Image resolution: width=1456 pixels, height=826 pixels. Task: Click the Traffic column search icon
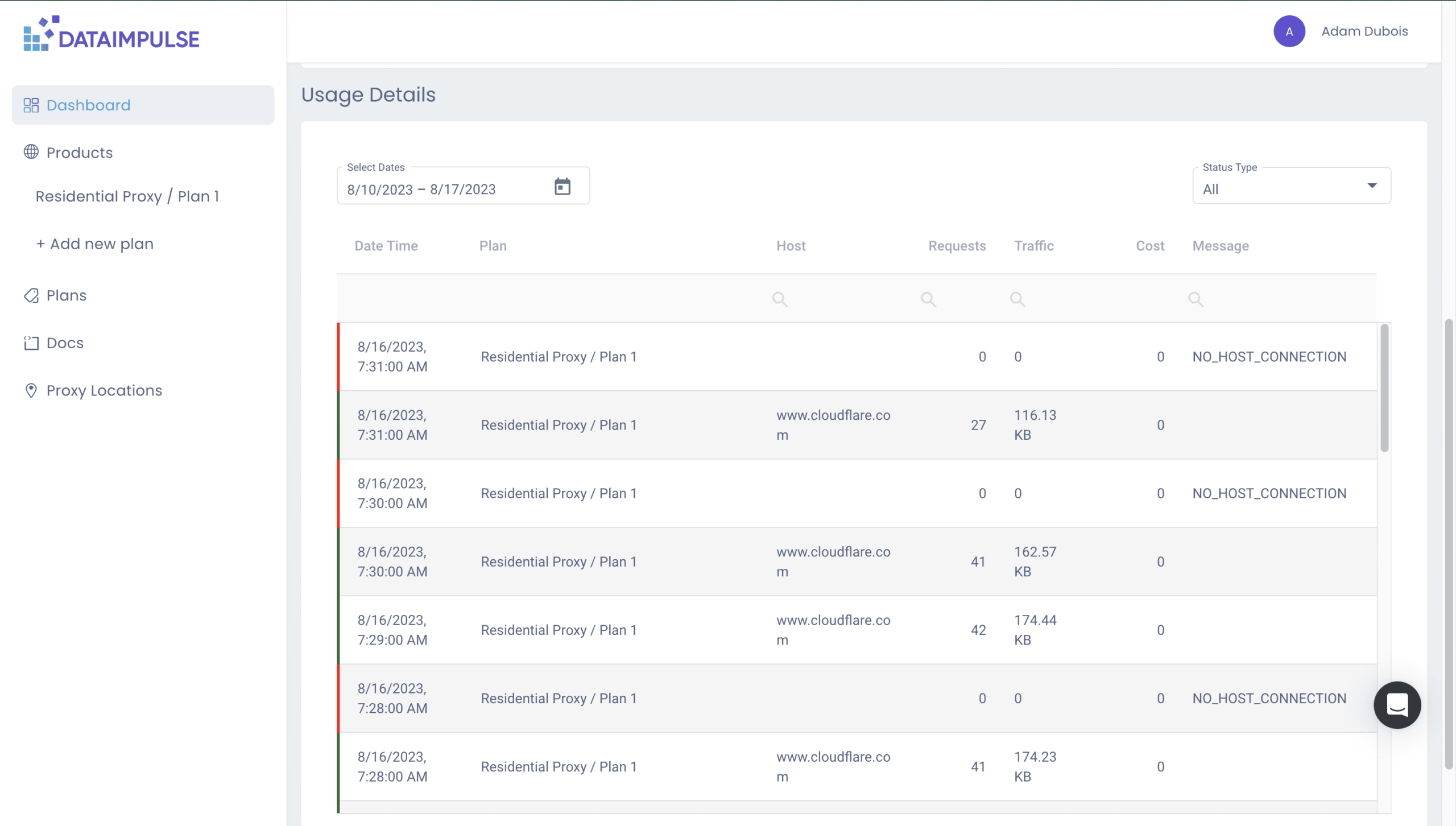coord(1017,299)
